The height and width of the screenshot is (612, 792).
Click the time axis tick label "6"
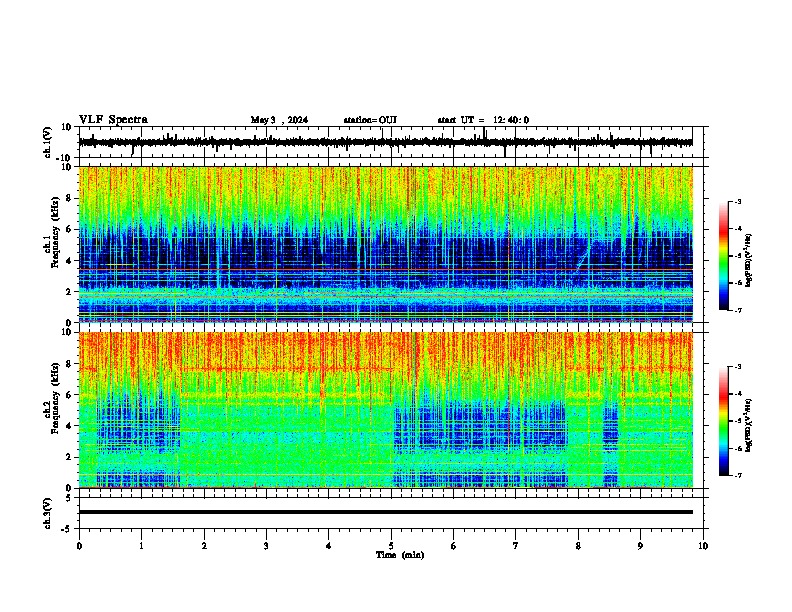[454, 546]
